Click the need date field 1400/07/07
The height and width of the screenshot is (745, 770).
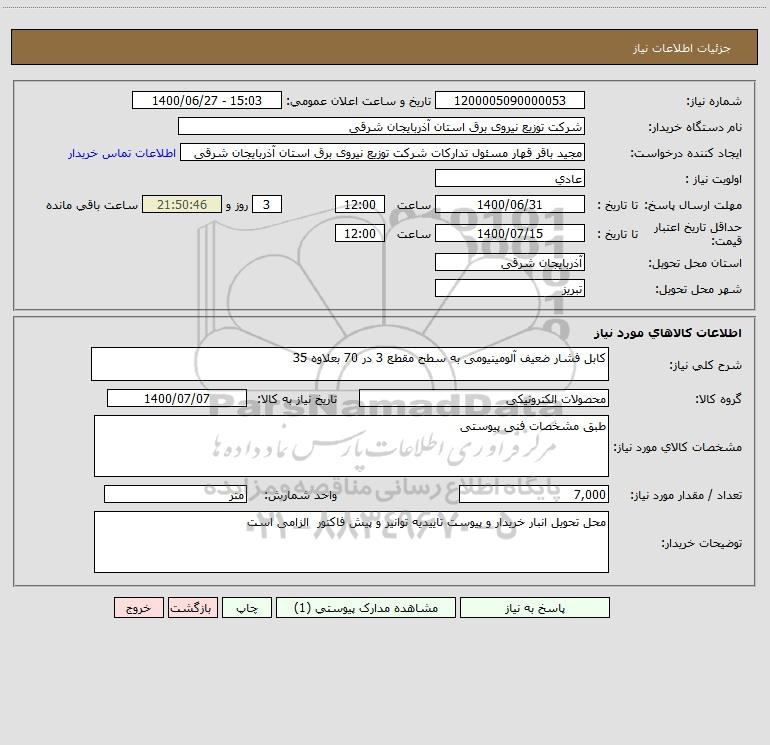[x=177, y=398]
